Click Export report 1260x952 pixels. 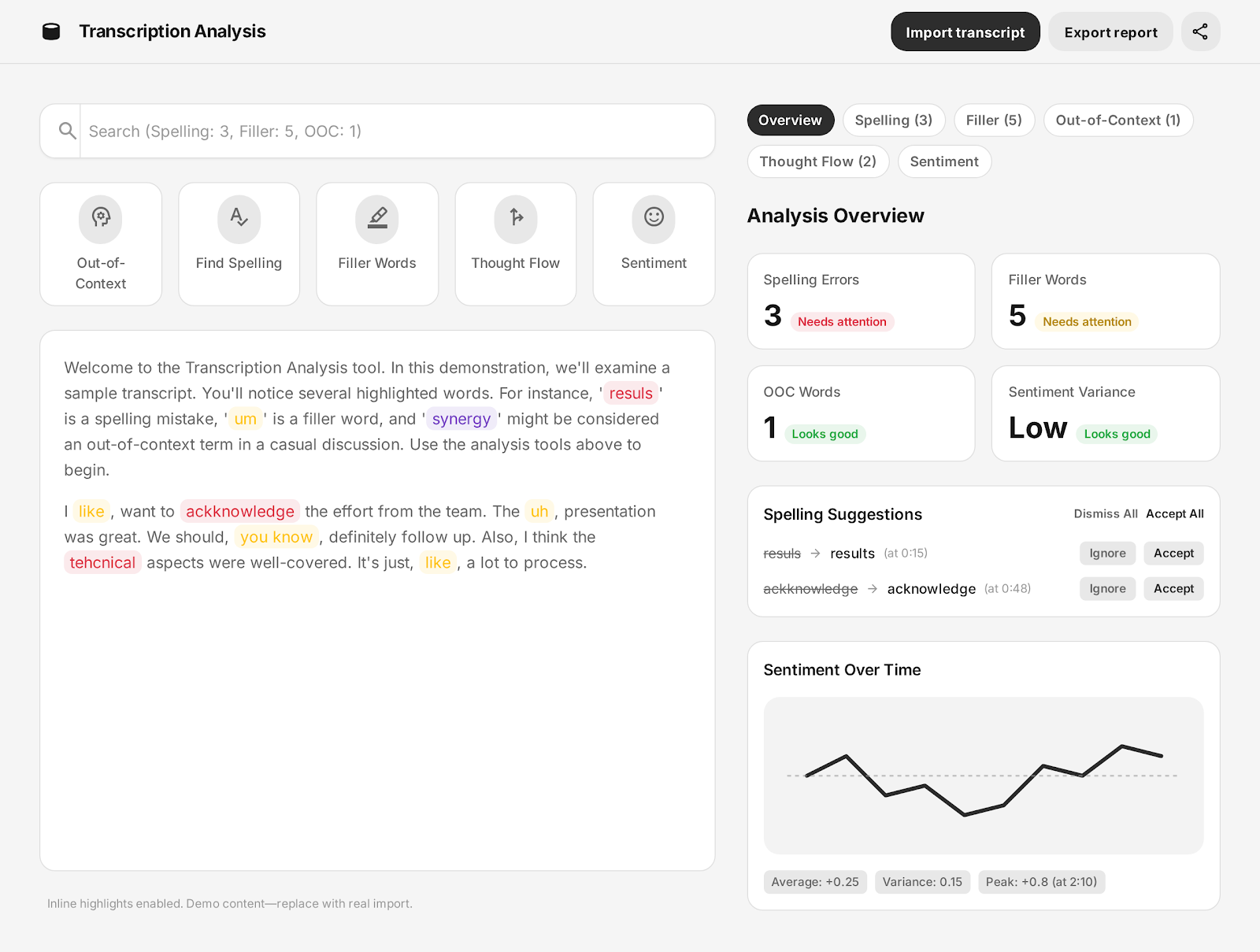point(1110,31)
